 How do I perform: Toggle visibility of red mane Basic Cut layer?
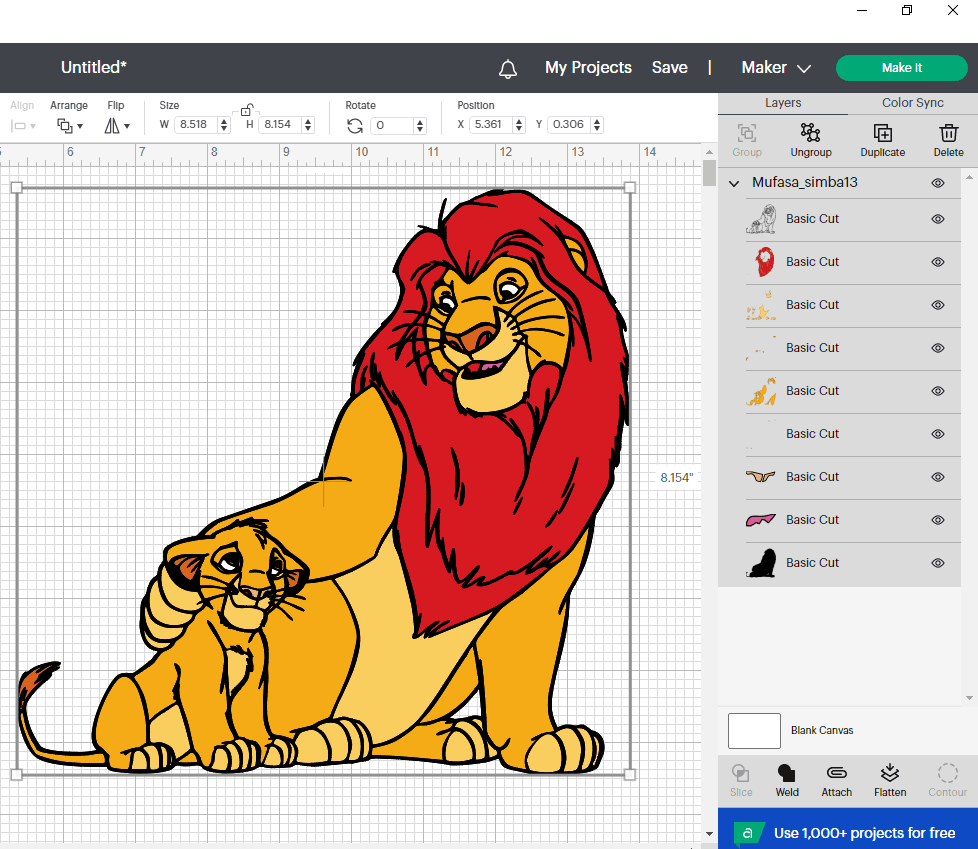click(937, 262)
